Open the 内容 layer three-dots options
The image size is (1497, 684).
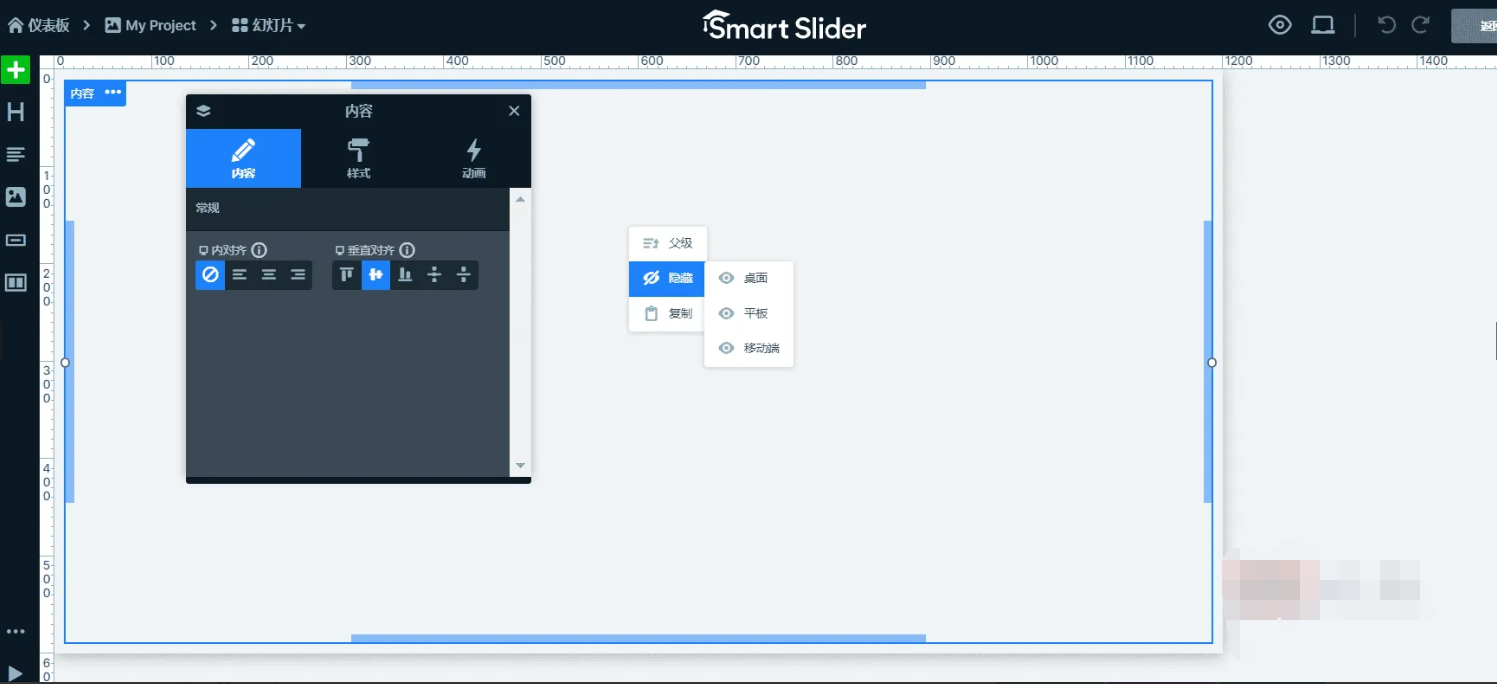113,92
